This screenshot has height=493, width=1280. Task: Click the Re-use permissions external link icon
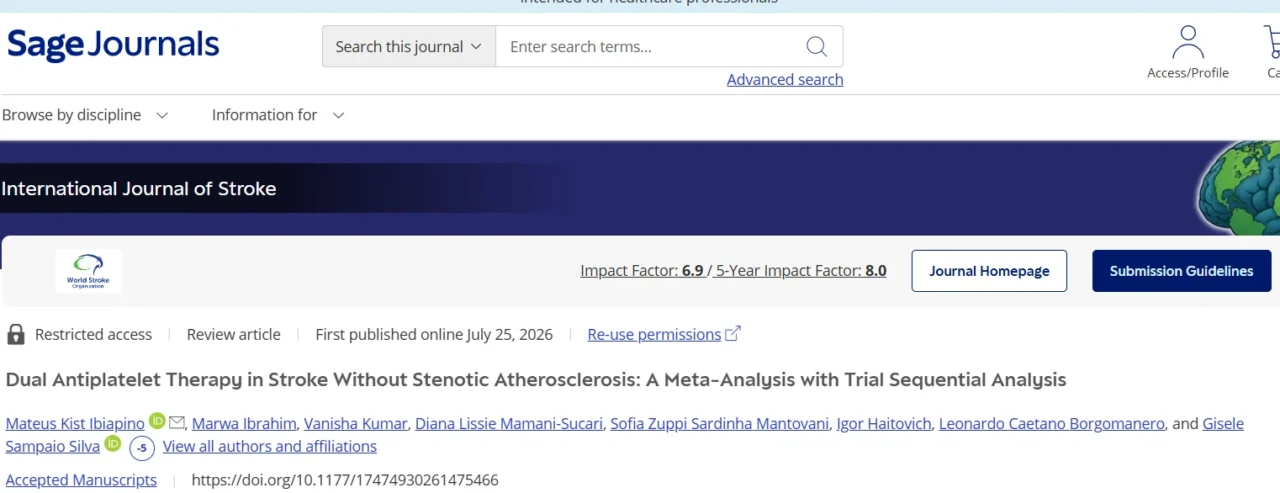click(733, 334)
